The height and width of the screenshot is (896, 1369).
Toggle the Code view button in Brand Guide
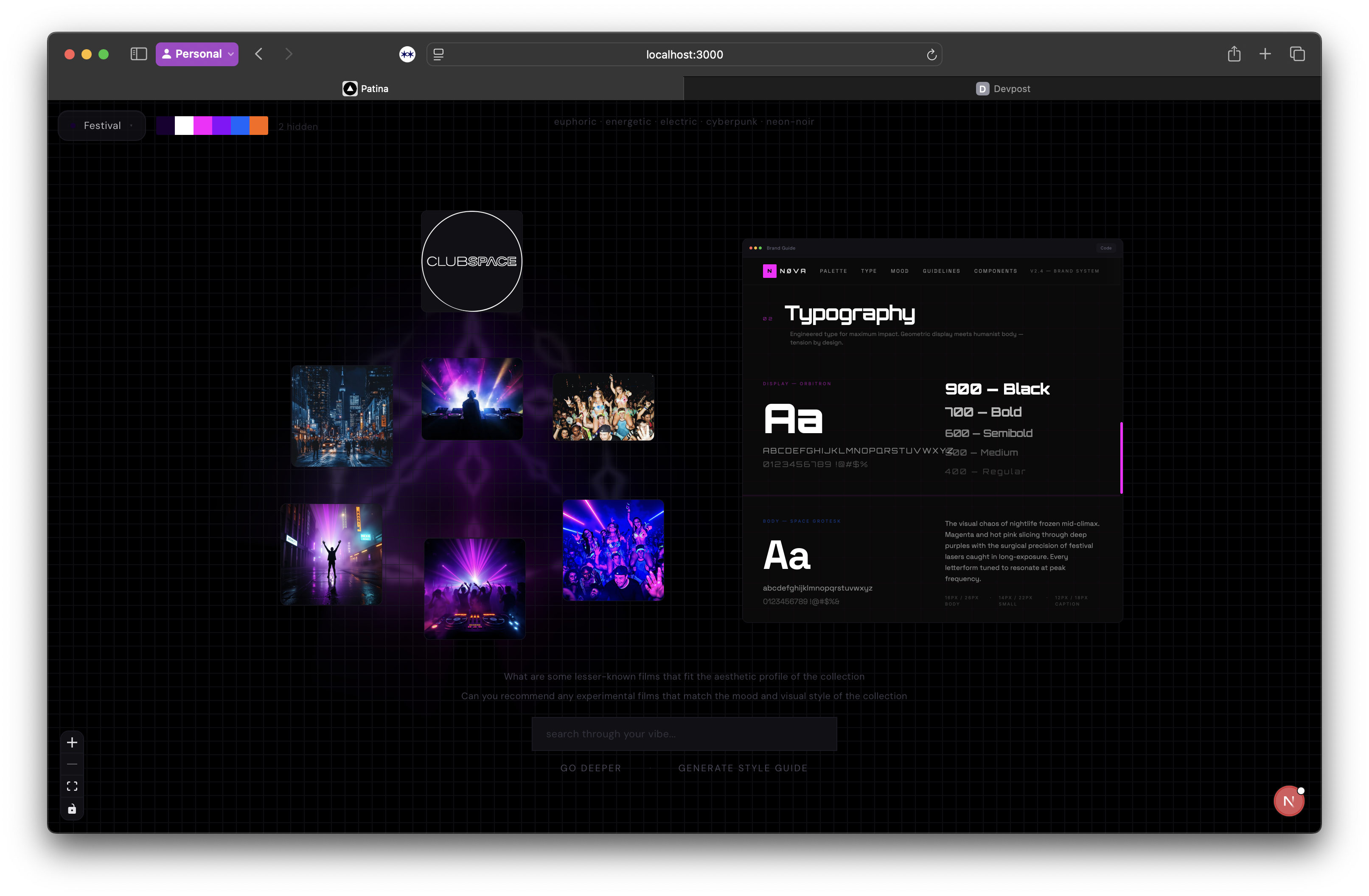[1105, 248]
